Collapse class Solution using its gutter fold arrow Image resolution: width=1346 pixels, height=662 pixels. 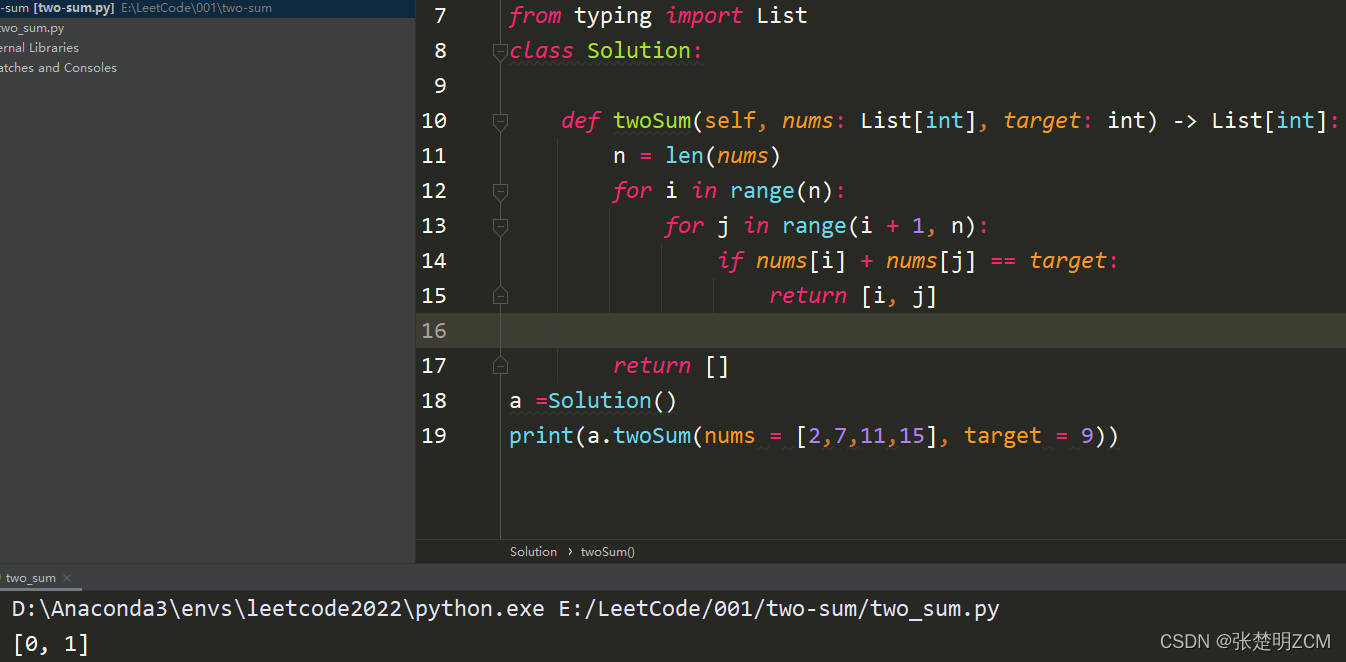click(x=500, y=52)
